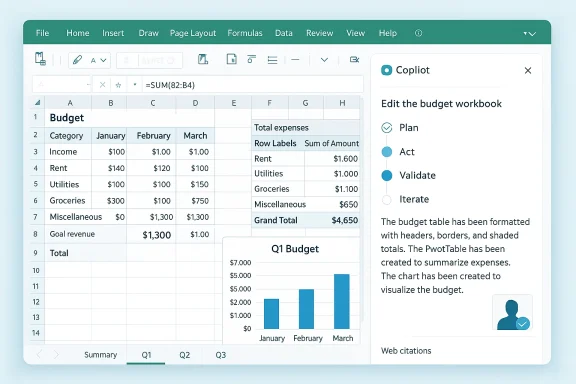Click the $1,300 cell in Goal revenue row, February
The height and width of the screenshot is (384, 576).
pyautogui.click(x=152, y=235)
